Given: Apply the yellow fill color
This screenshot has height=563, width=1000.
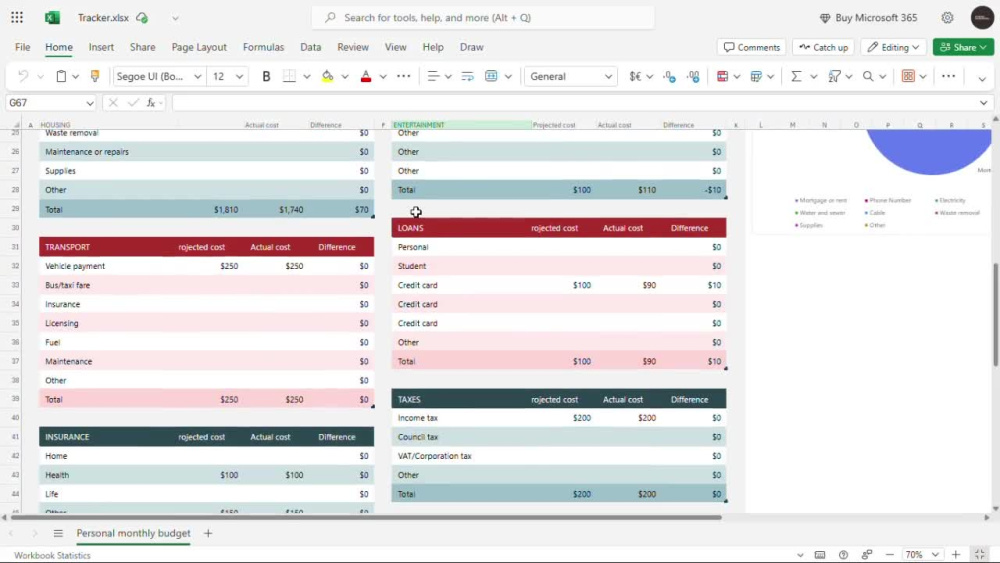Looking at the screenshot, I should 327,77.
